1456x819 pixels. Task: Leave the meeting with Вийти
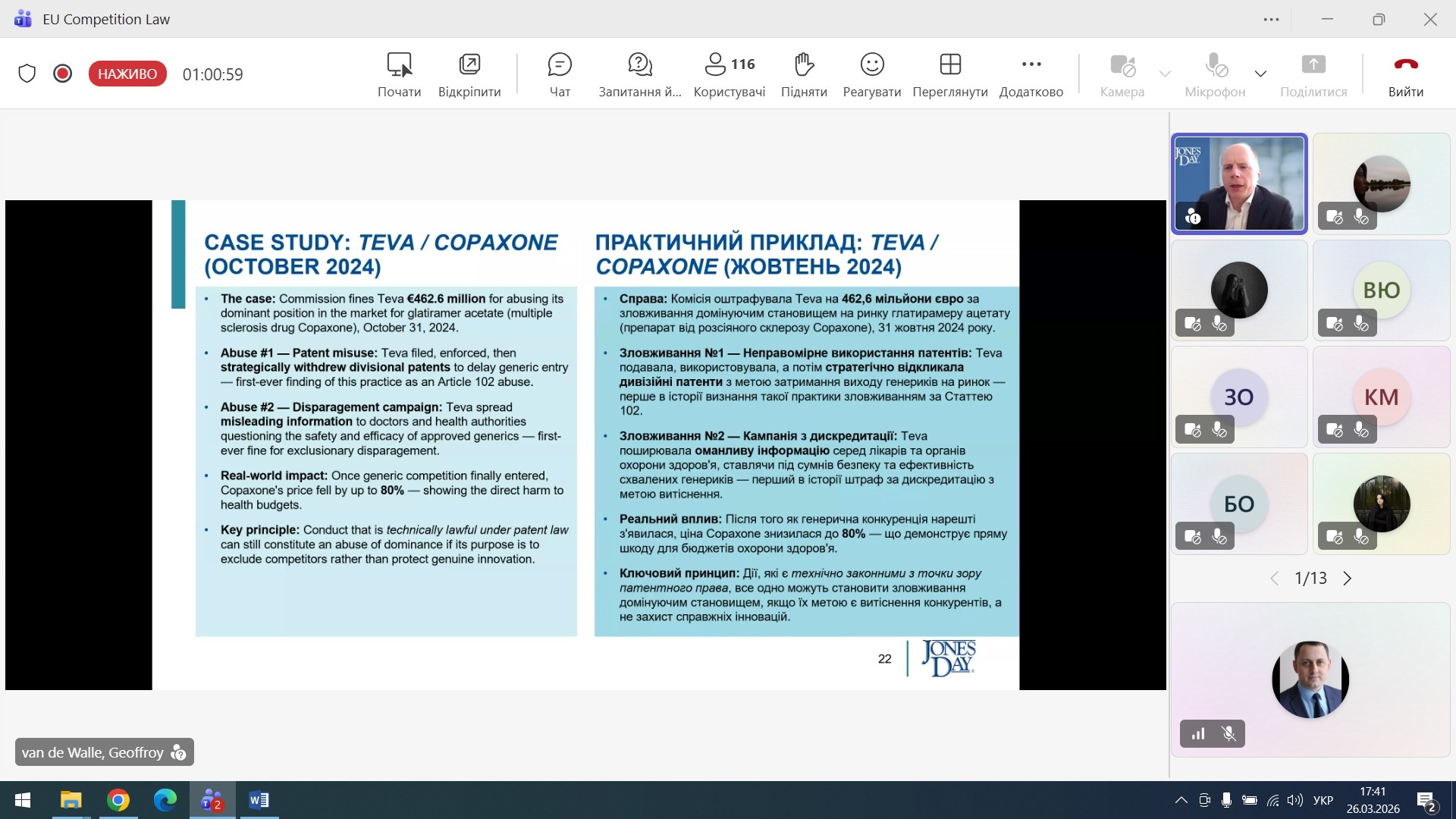1405,74
